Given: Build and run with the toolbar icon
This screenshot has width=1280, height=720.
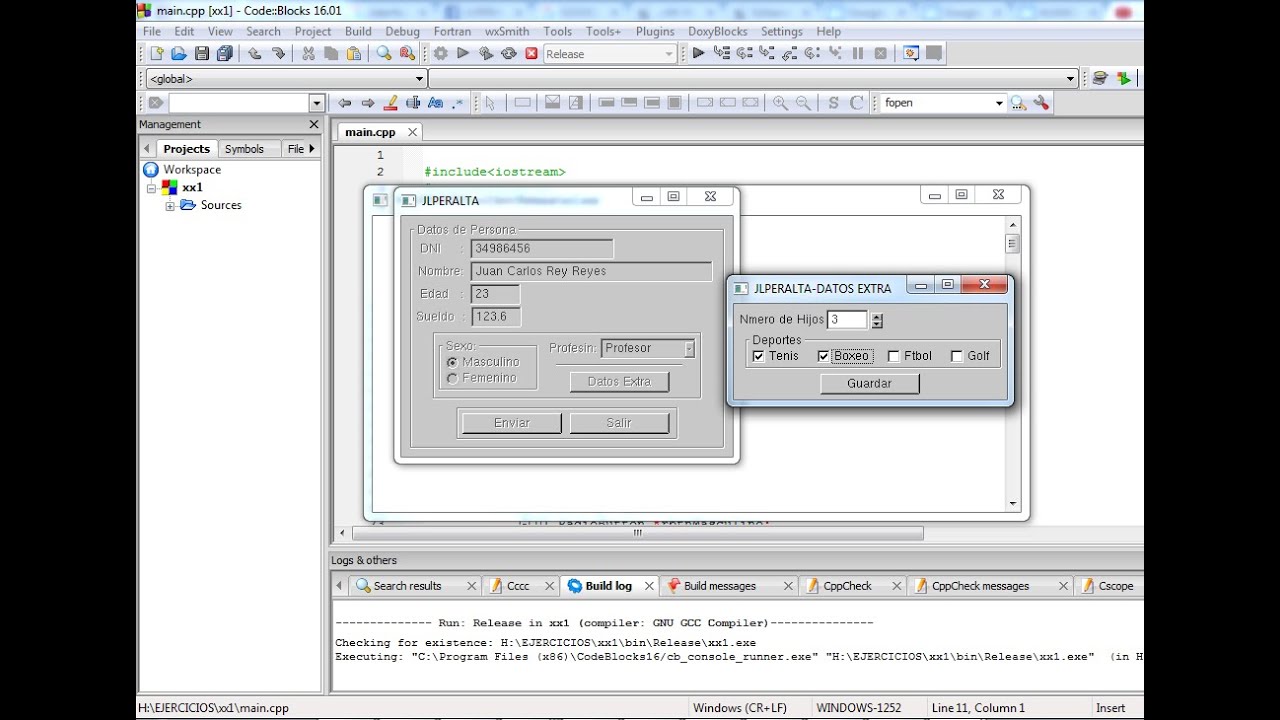Looking at the screenshot, I should click(x=486, y=54).
